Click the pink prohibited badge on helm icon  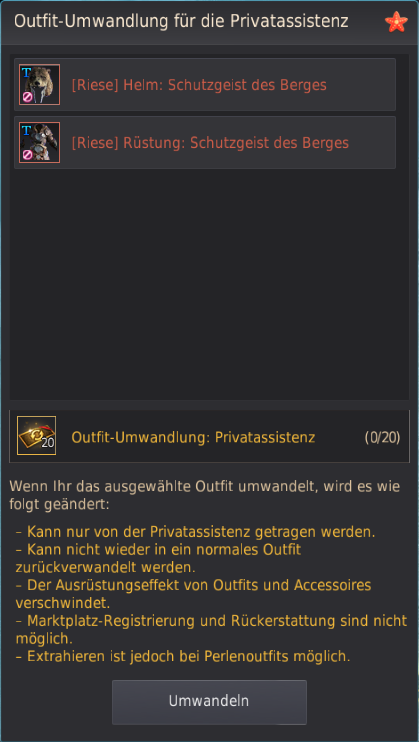tap(27, 98)
